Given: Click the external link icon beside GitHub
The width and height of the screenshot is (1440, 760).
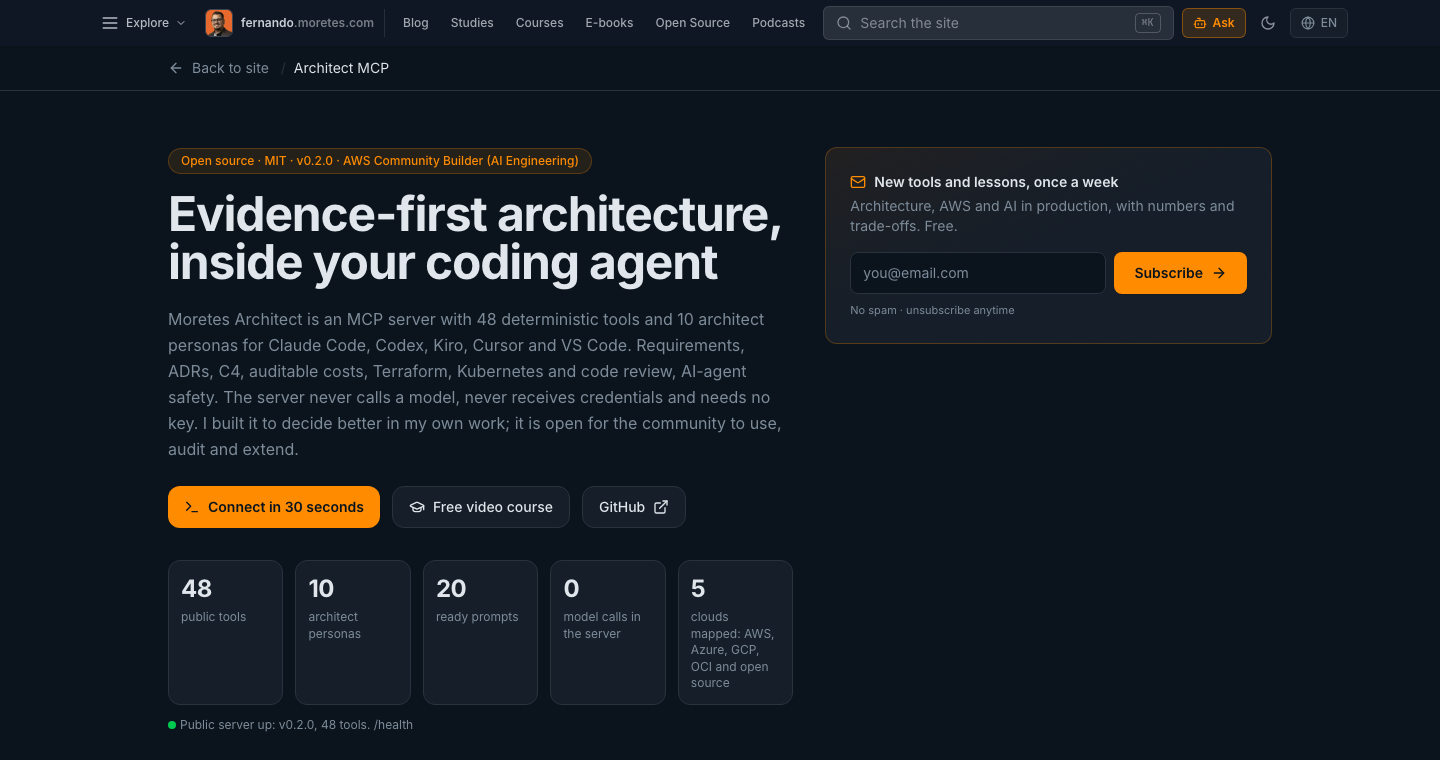Looking at the screenshot, I should pos(661,507).
